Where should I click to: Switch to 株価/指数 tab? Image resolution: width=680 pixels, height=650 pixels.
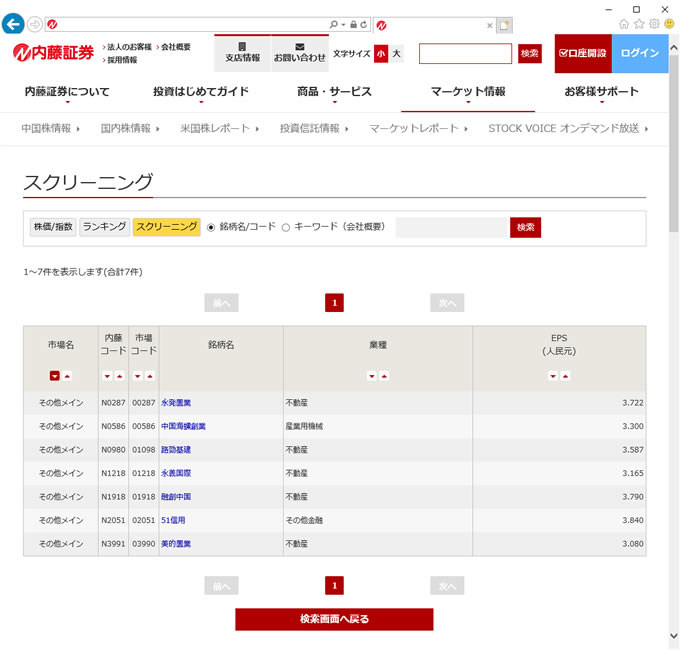coord(53,227)
